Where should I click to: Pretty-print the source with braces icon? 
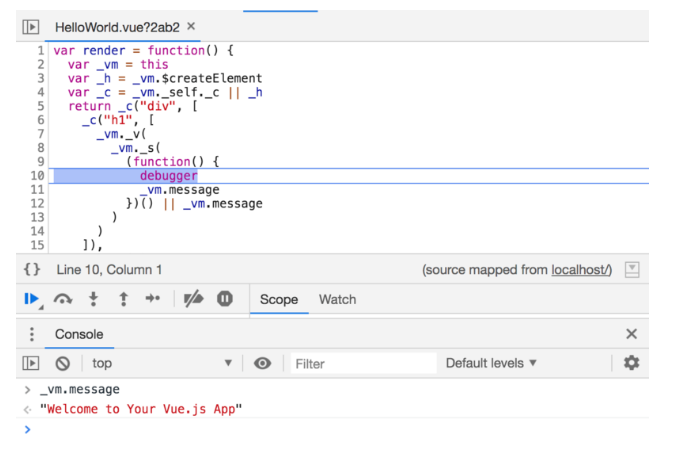point(32,270)
